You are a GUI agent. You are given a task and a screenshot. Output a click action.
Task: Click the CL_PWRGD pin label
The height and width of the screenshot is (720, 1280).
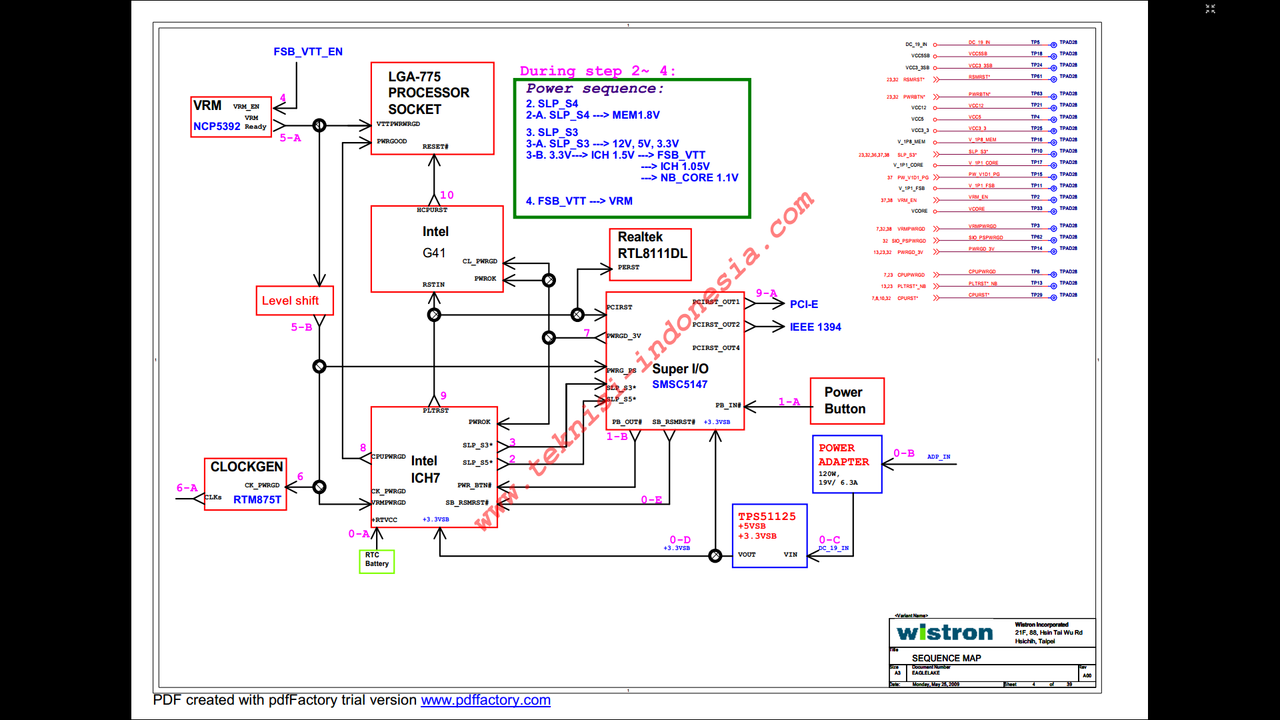(x=480, y=261)
